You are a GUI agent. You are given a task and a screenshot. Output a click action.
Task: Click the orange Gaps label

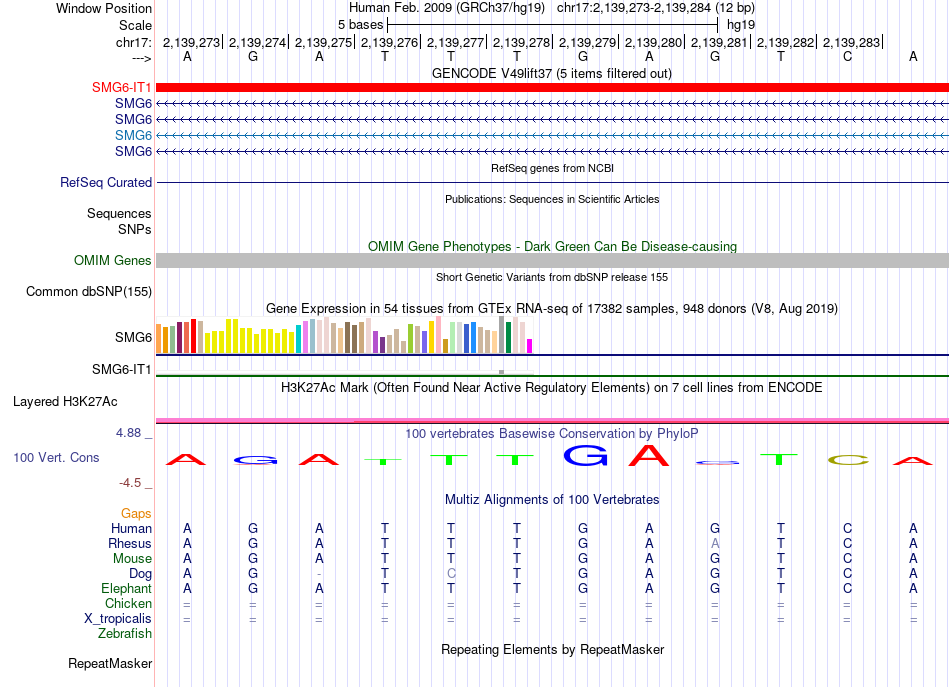pyautogui.click(x=136, y=514)
